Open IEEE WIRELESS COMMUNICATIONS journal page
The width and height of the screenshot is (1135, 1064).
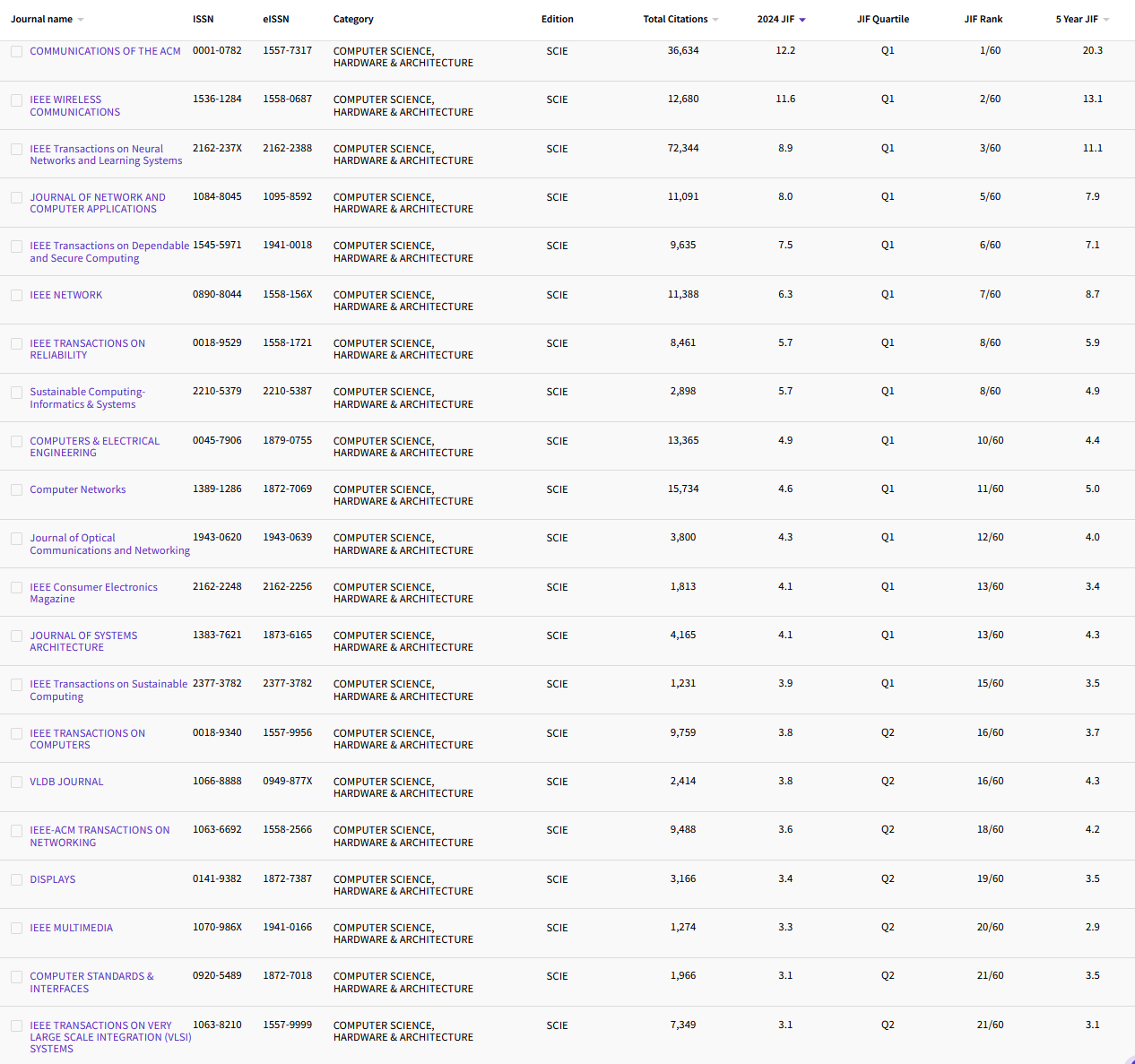click(x=74, y=106)
